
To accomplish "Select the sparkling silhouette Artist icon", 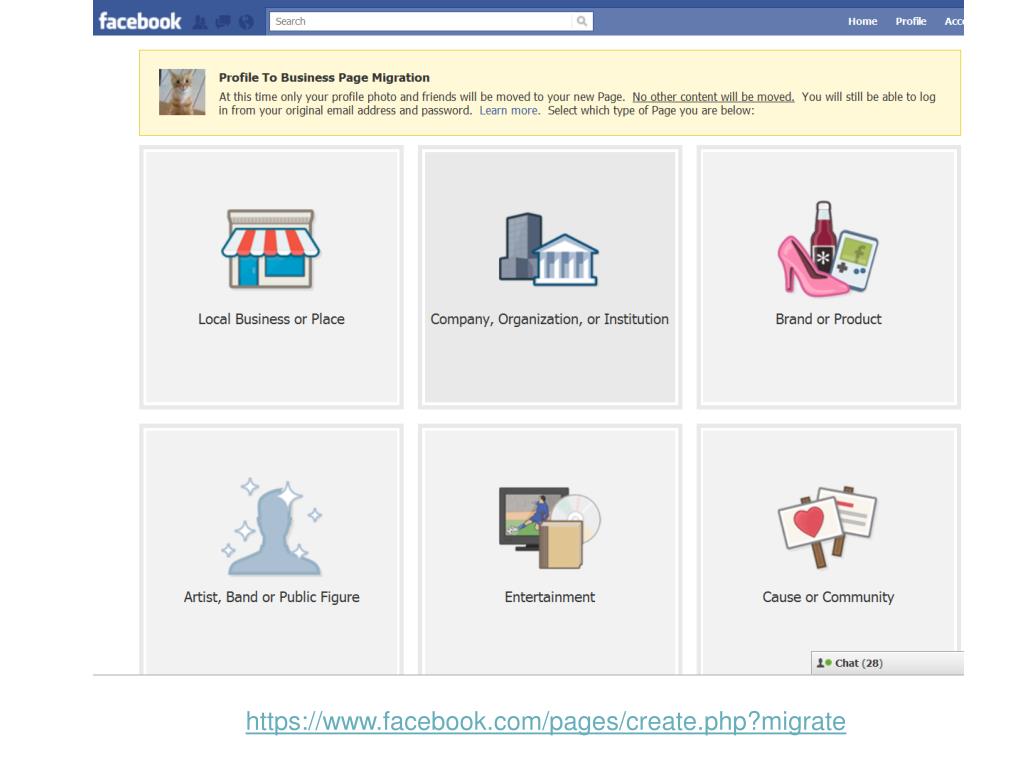I will (x=271, y=526).
